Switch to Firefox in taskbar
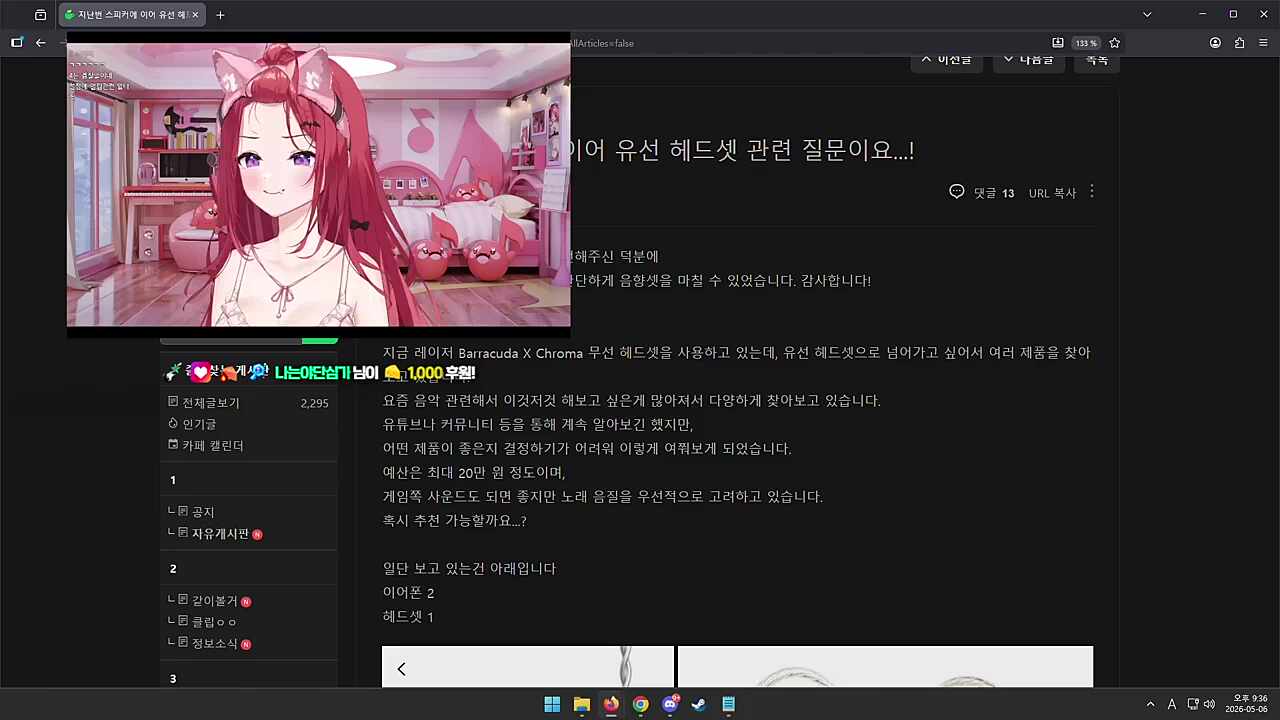Viewport: 1280px width, 720px height. pyautogui.click(x=611, y=704)
